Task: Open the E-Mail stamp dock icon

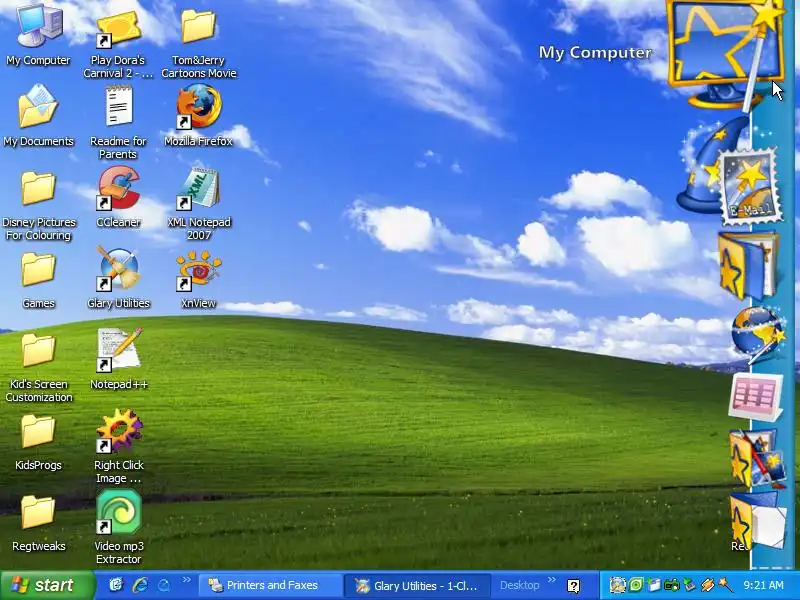Action: [x=749, y=188]
